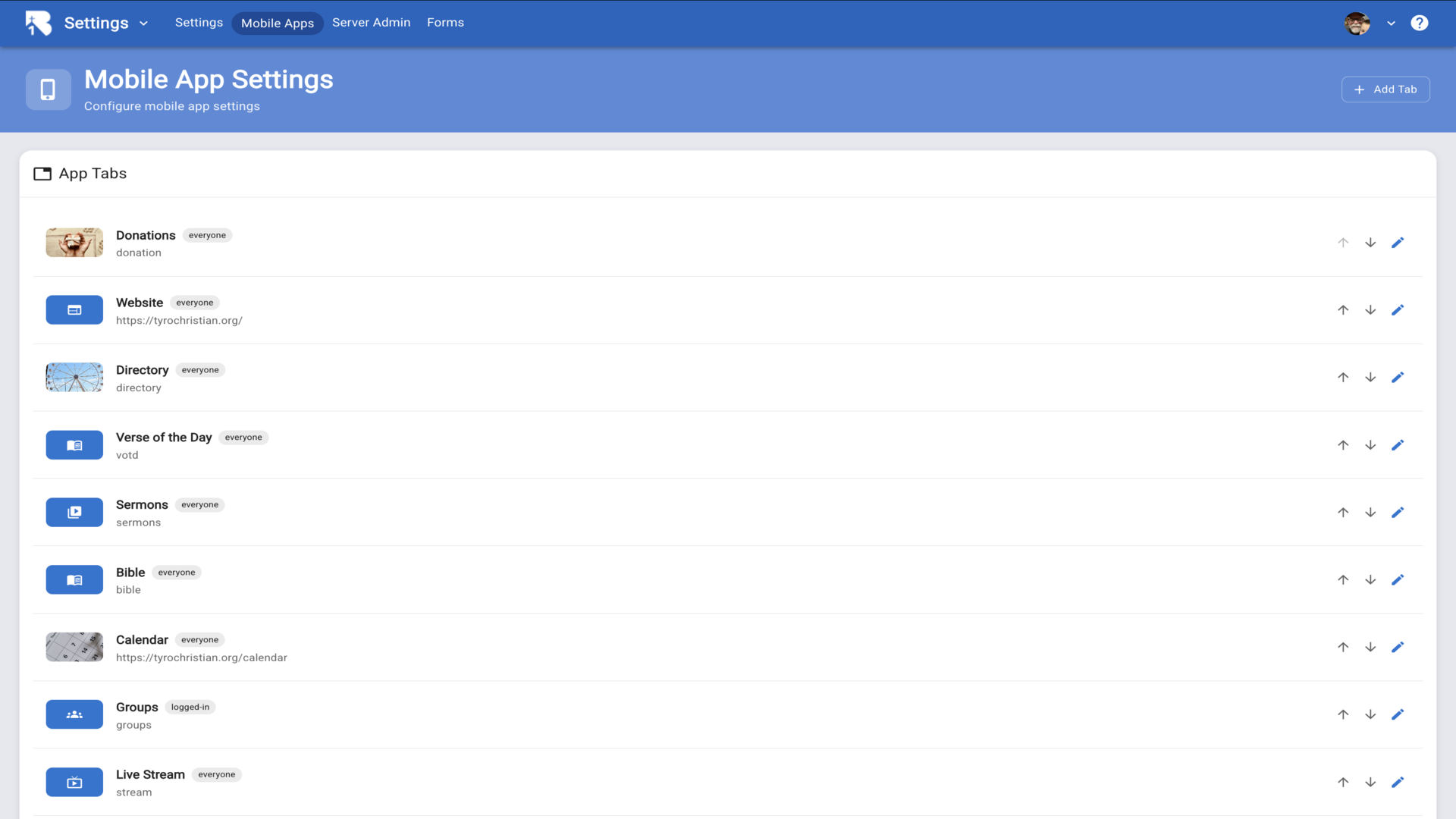Image resolution: width=1456 pixels, height=819 pixels.
Task: Edit the Donations tab with pencil icon
Action: click(x=1398, y=243)
